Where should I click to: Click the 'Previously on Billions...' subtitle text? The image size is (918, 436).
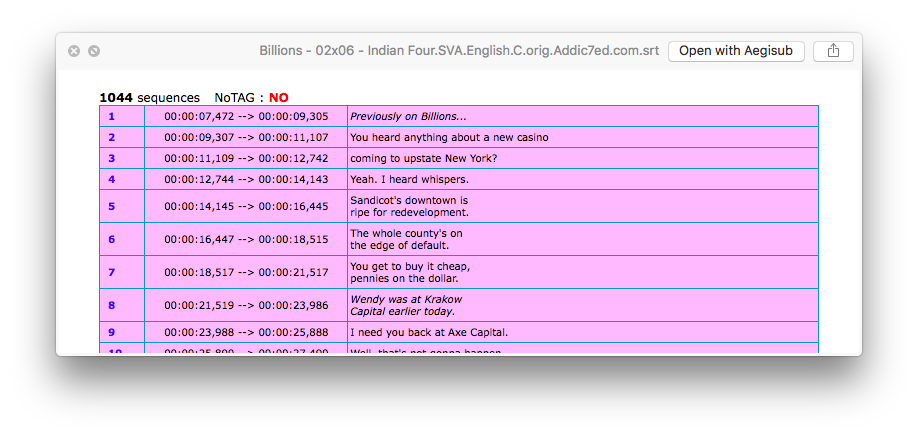408,116
